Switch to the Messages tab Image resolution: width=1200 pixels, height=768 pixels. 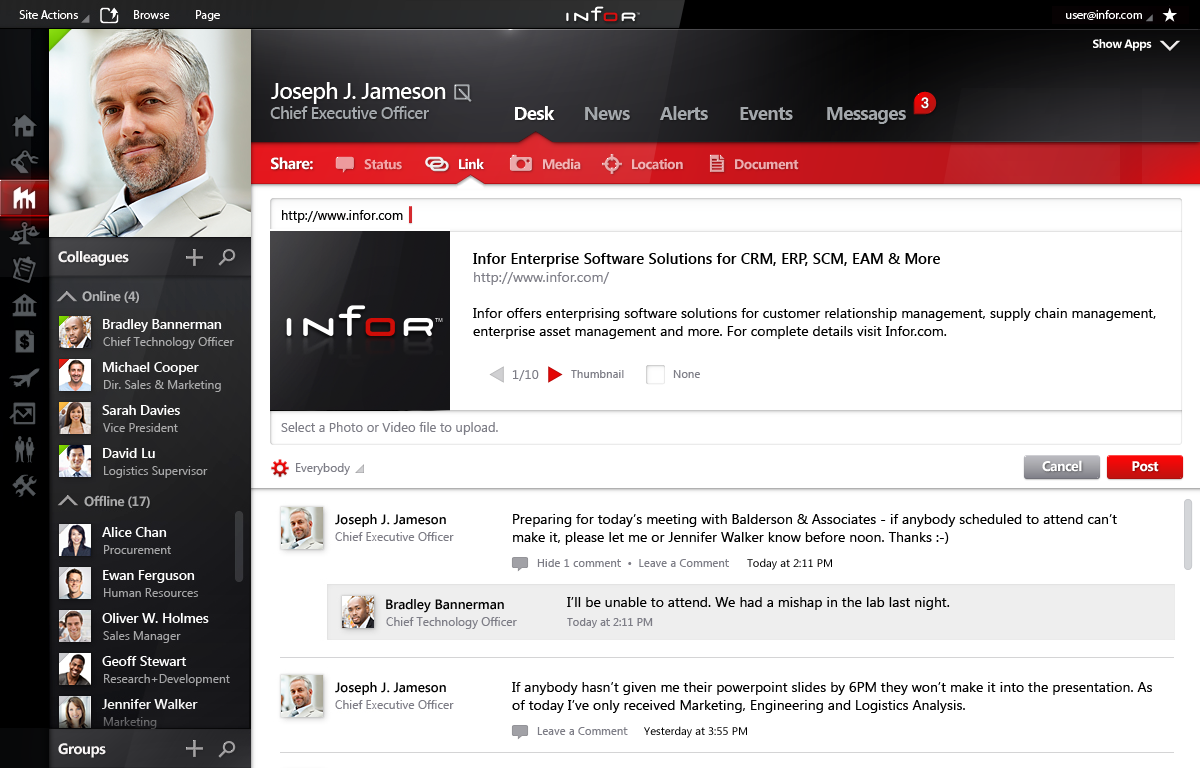[866, 114]
